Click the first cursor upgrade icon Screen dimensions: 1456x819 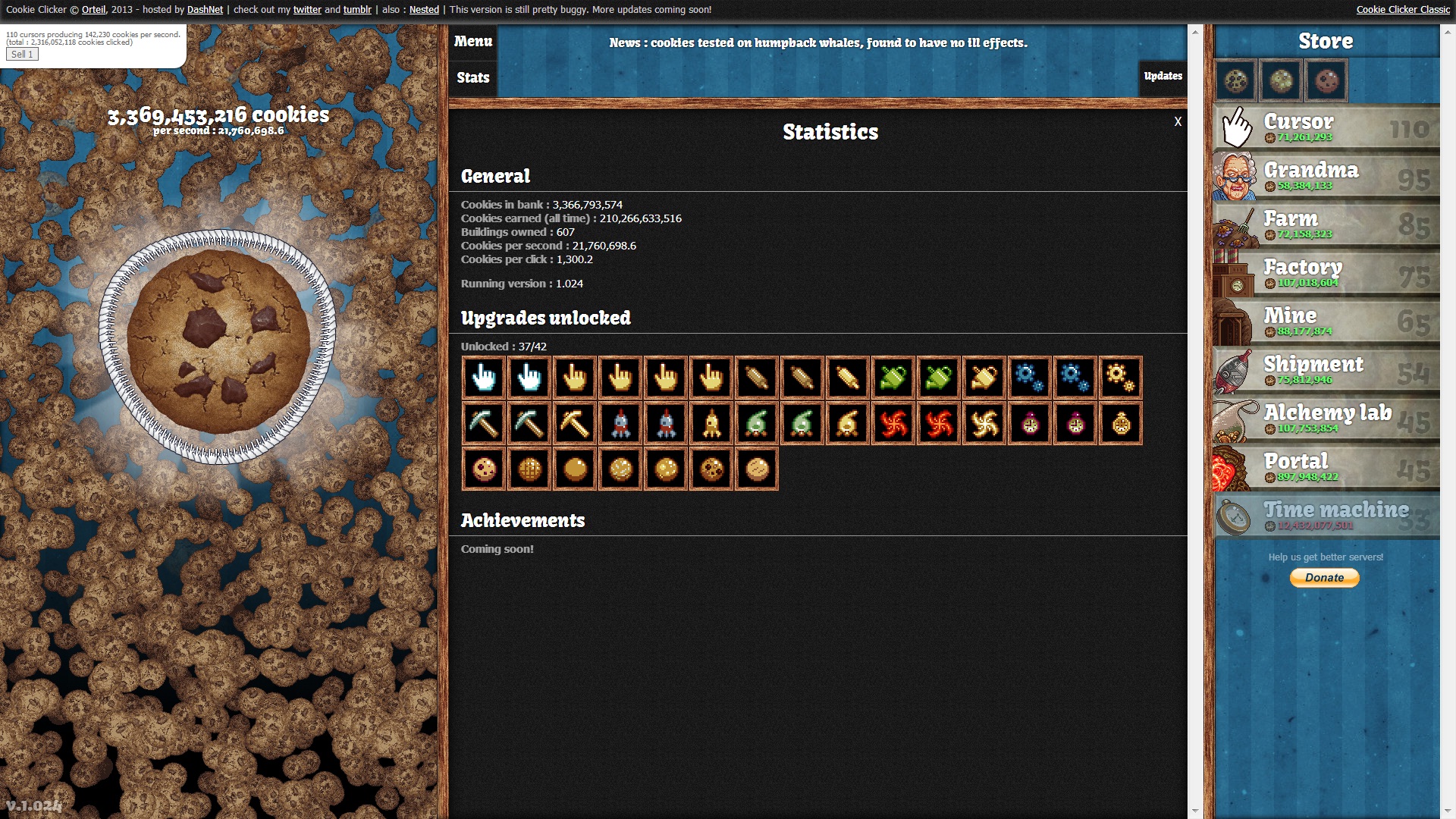pos(484,378)
